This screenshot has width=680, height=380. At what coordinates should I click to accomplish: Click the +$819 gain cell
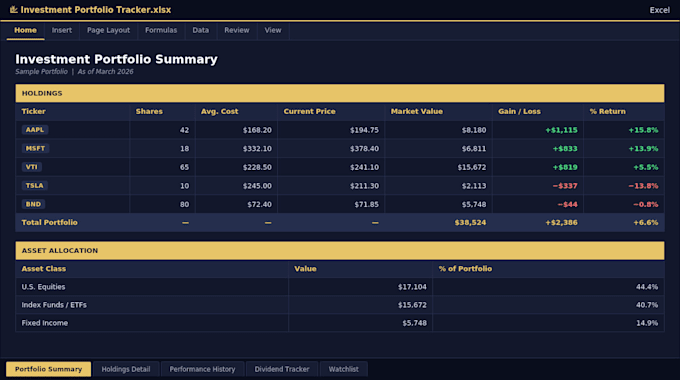(x=538, y=167)
